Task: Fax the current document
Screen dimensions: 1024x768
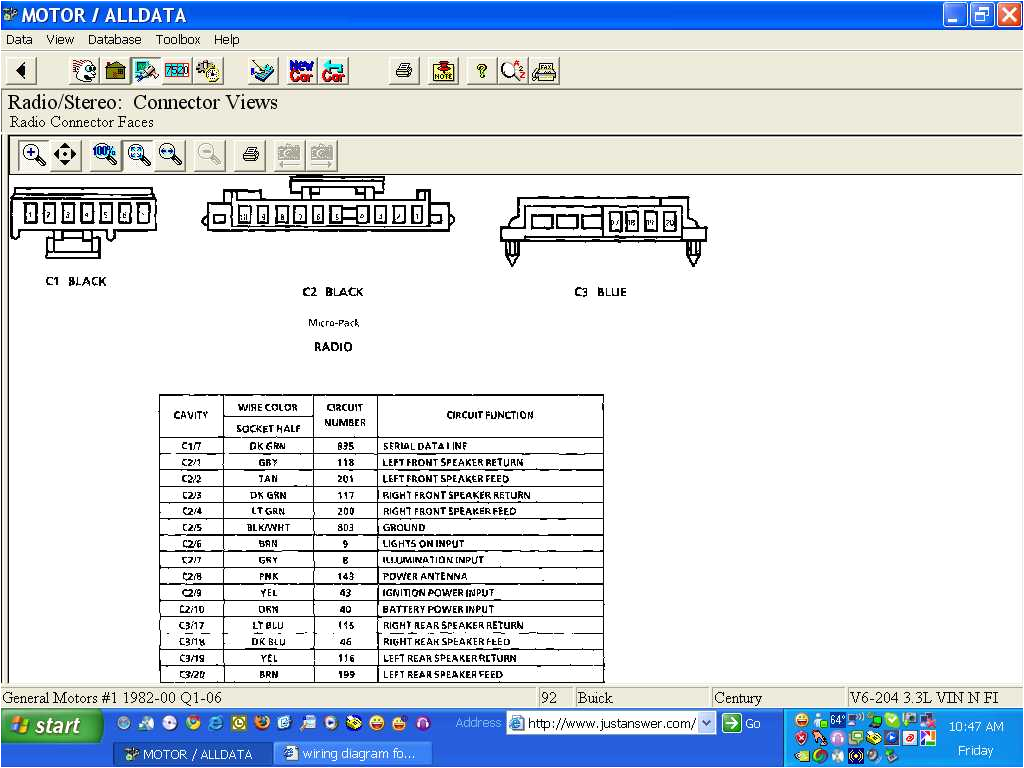Action: coord(545,70)
